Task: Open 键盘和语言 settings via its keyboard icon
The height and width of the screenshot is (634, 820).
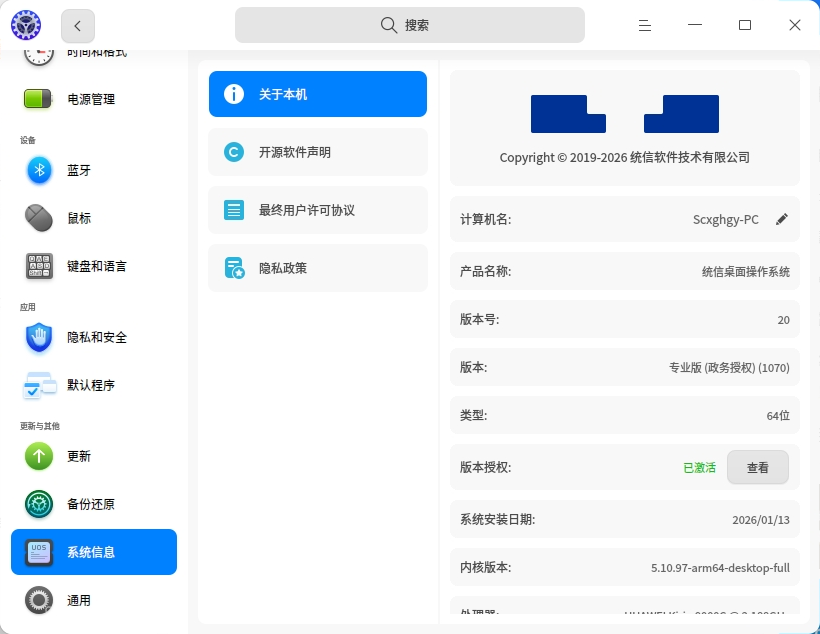Action: point(38,266)
